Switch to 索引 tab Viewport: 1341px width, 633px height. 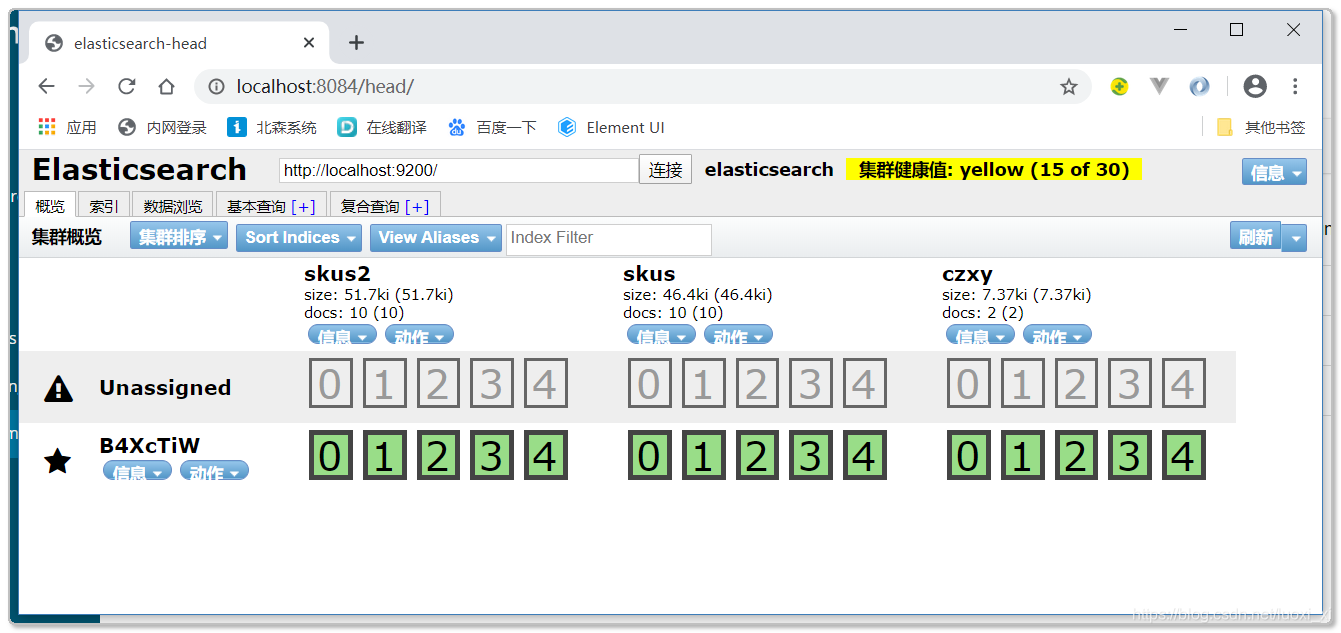[104, 206]
